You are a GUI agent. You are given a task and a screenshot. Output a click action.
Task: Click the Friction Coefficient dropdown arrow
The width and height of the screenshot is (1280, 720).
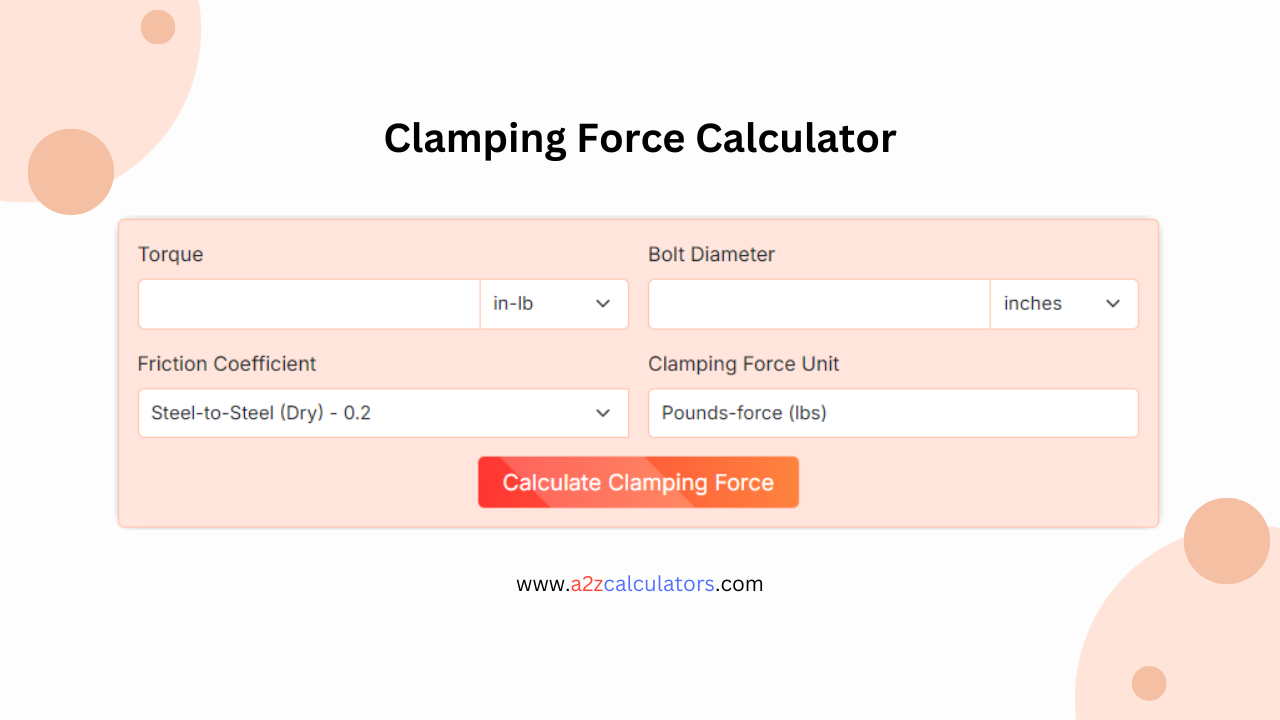603,413
